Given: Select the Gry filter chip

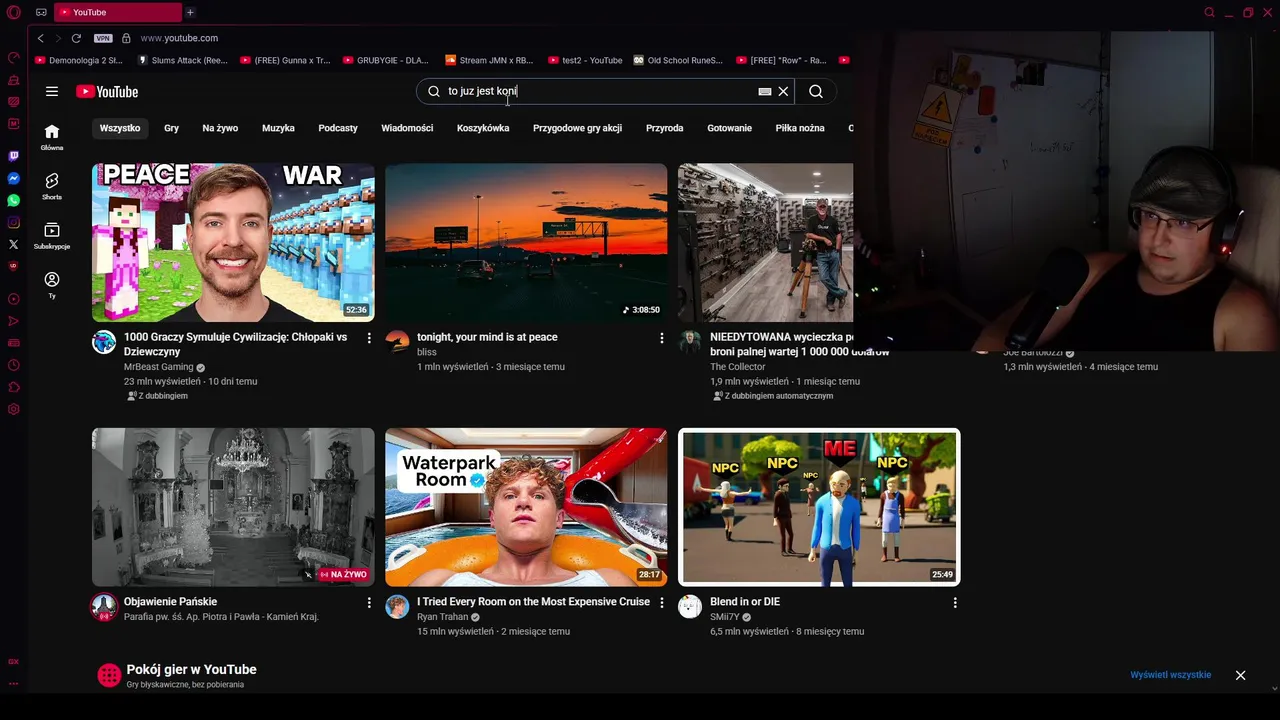Looking at the screenshot, I should tap(171, 128).
